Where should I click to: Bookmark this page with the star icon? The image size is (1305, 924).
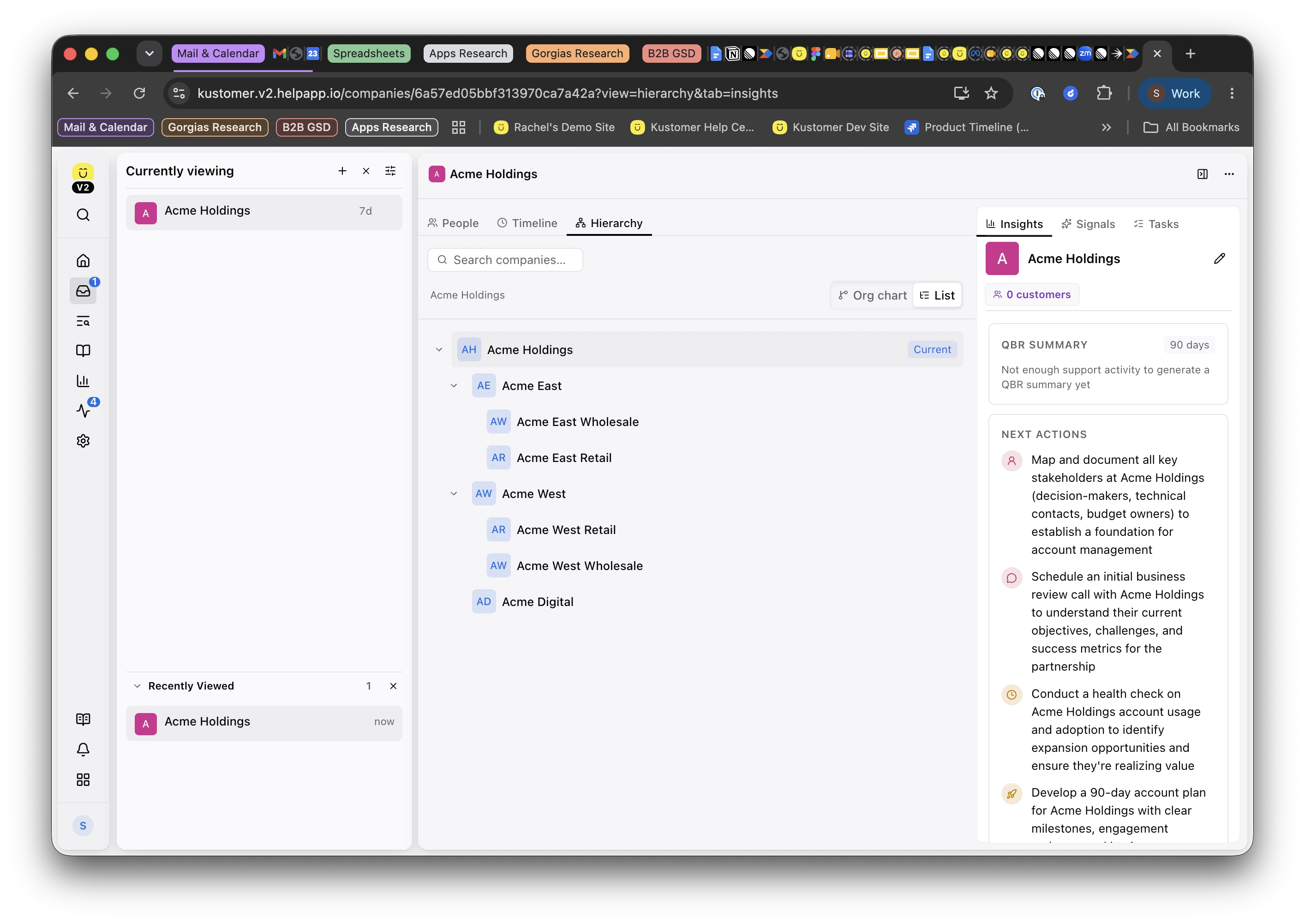click(991, 93)
